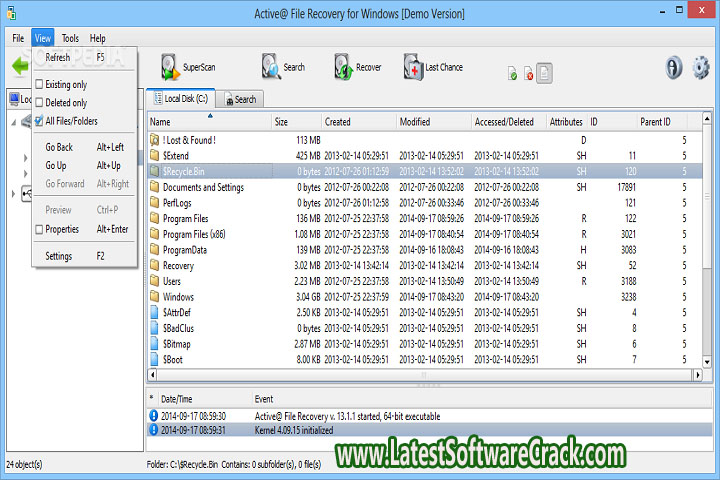720x480 pixels.
Task: Enable the Existing only checkbox
Action: coord(39,85)
